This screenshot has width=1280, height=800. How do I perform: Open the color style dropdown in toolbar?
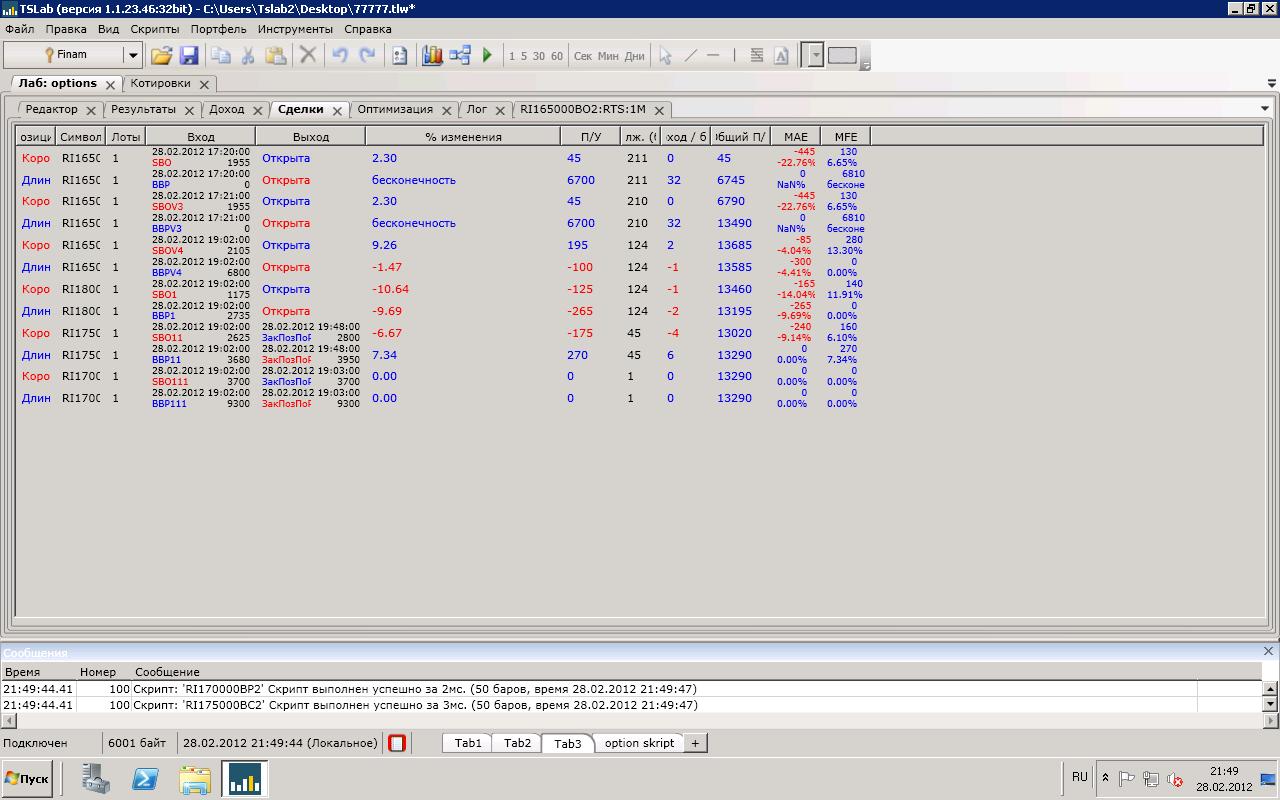click(815, 56)
